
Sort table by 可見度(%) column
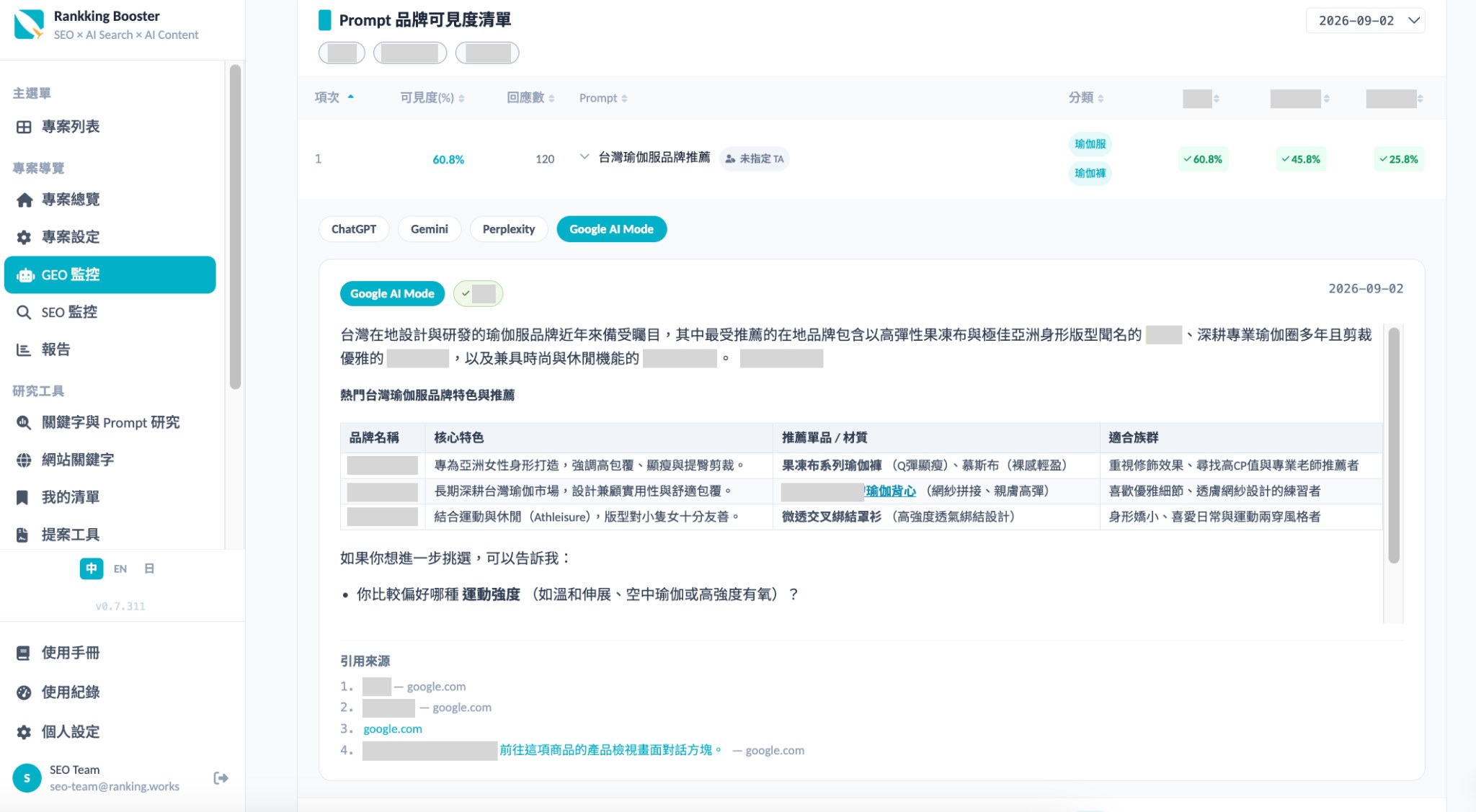click(432, 98)
